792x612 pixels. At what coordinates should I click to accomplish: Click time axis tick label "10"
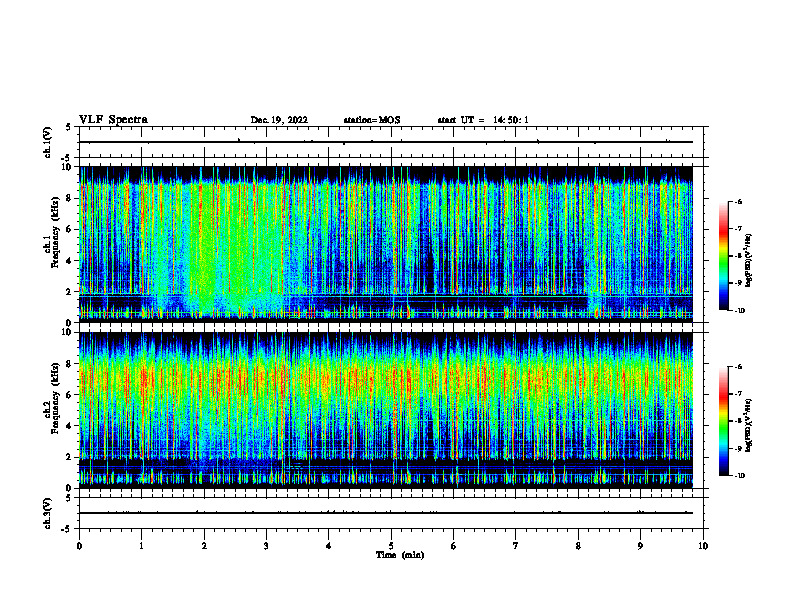(703, 546)
